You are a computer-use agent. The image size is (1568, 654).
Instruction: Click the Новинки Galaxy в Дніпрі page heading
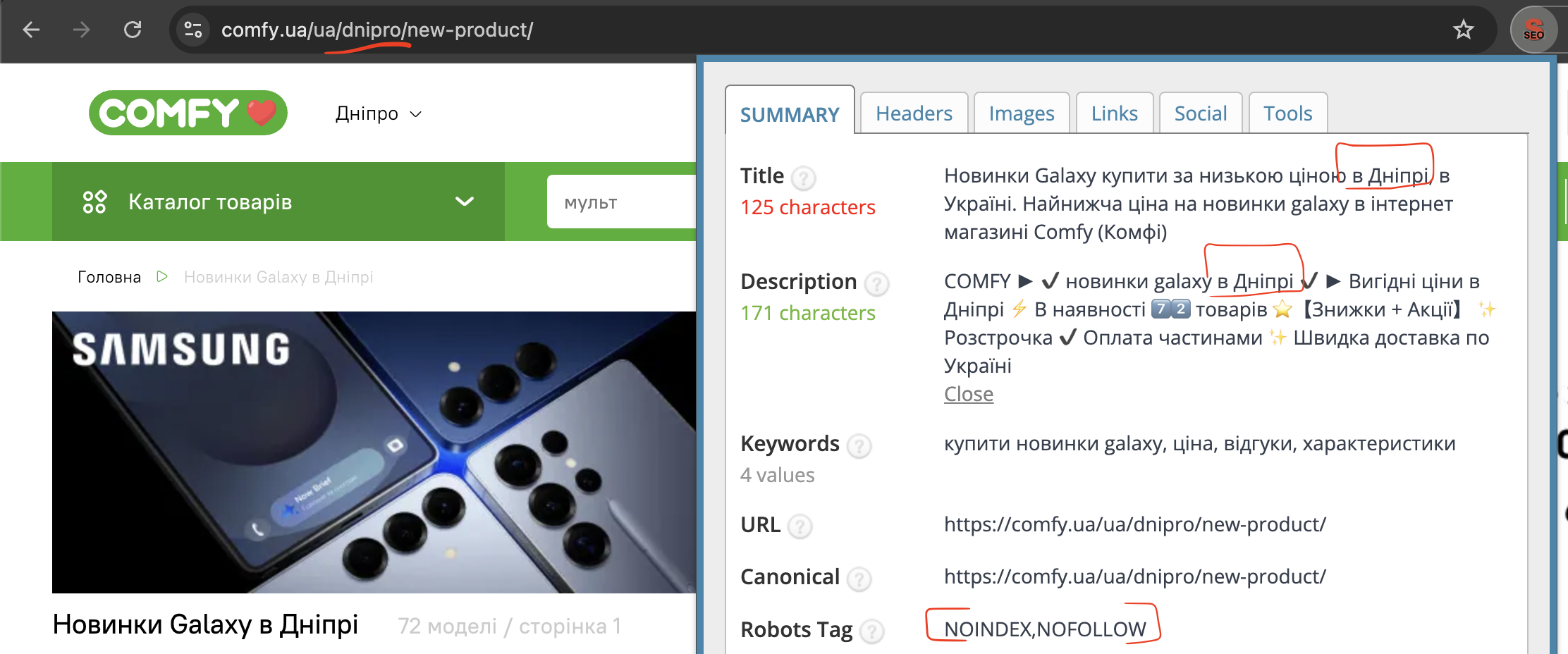coord(205,624)
